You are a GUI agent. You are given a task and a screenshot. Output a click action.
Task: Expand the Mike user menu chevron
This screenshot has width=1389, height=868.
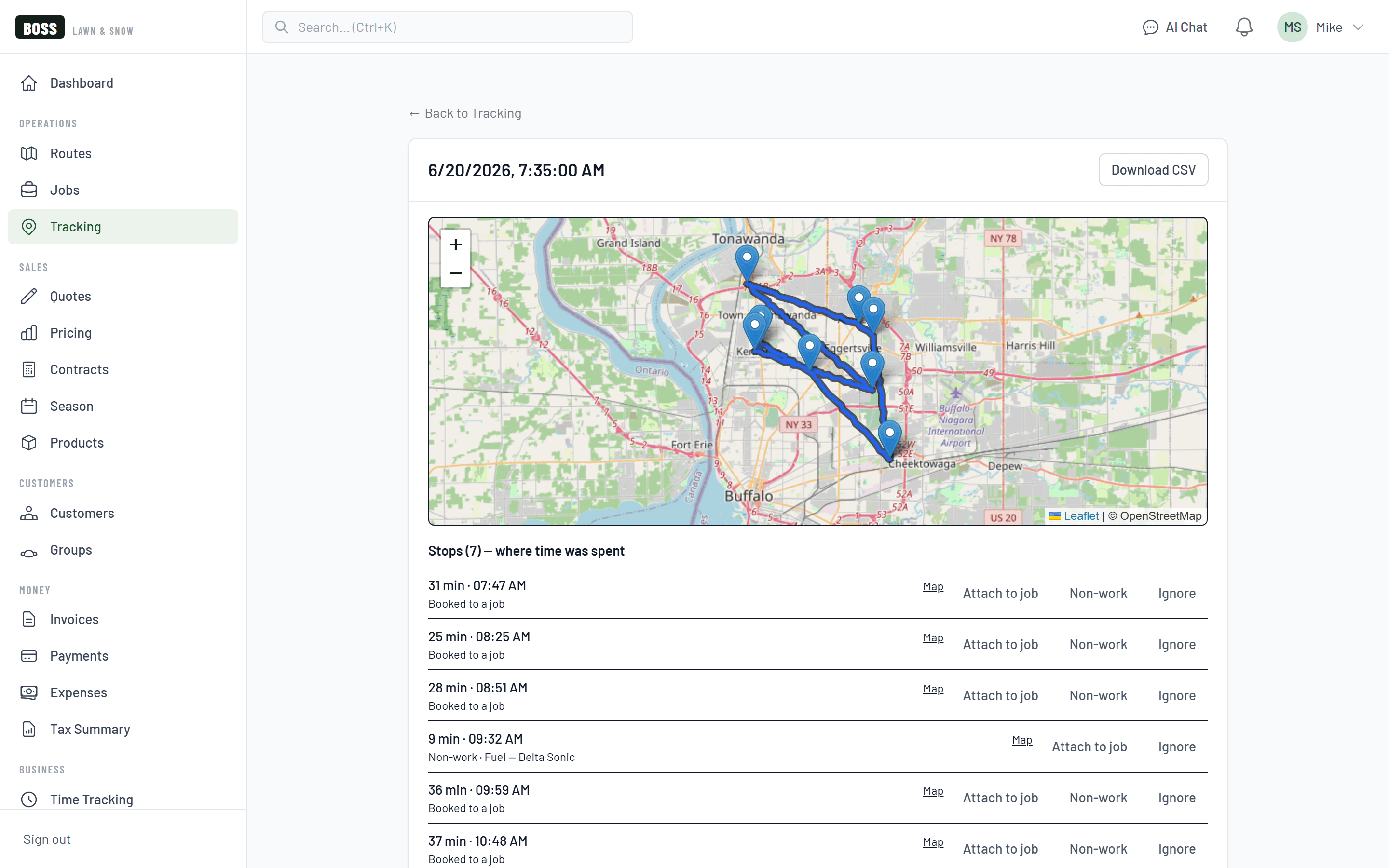click(x=1358, y=27)
